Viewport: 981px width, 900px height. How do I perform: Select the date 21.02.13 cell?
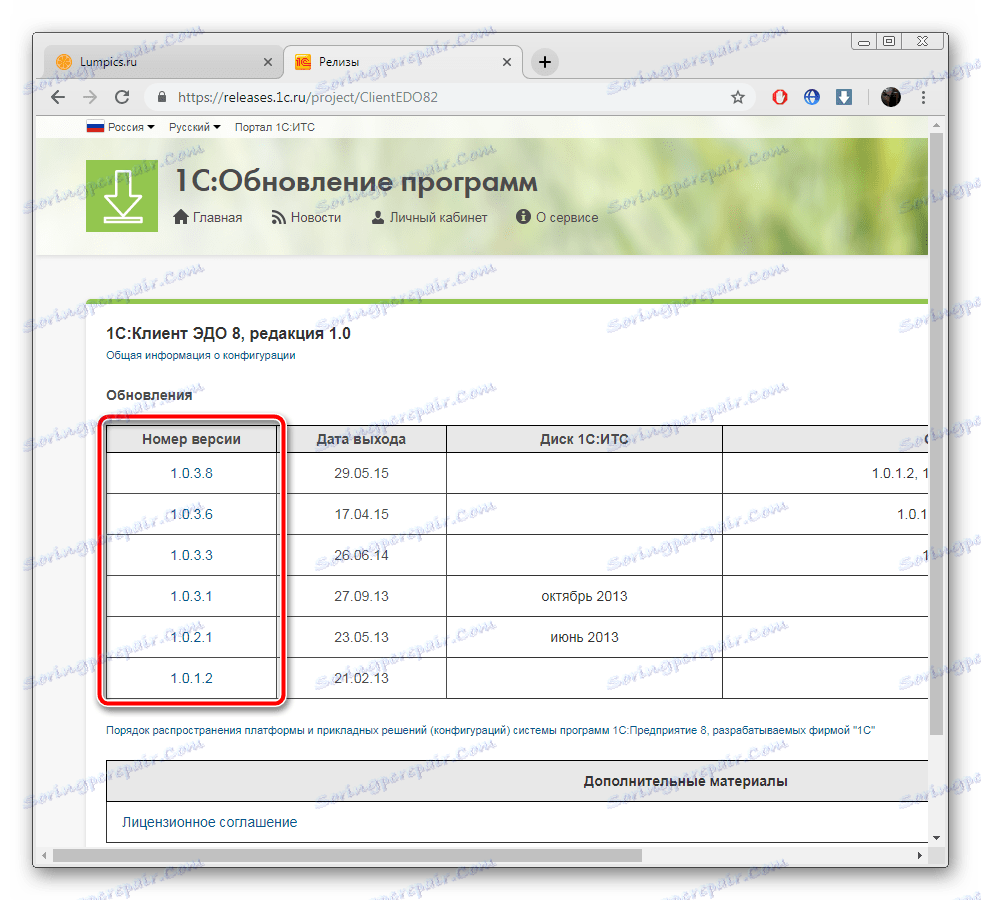[361, 678]
